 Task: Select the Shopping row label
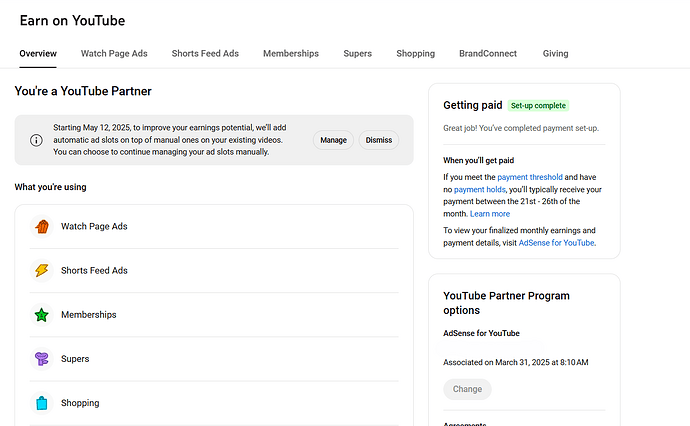click(x=80, y=403)
